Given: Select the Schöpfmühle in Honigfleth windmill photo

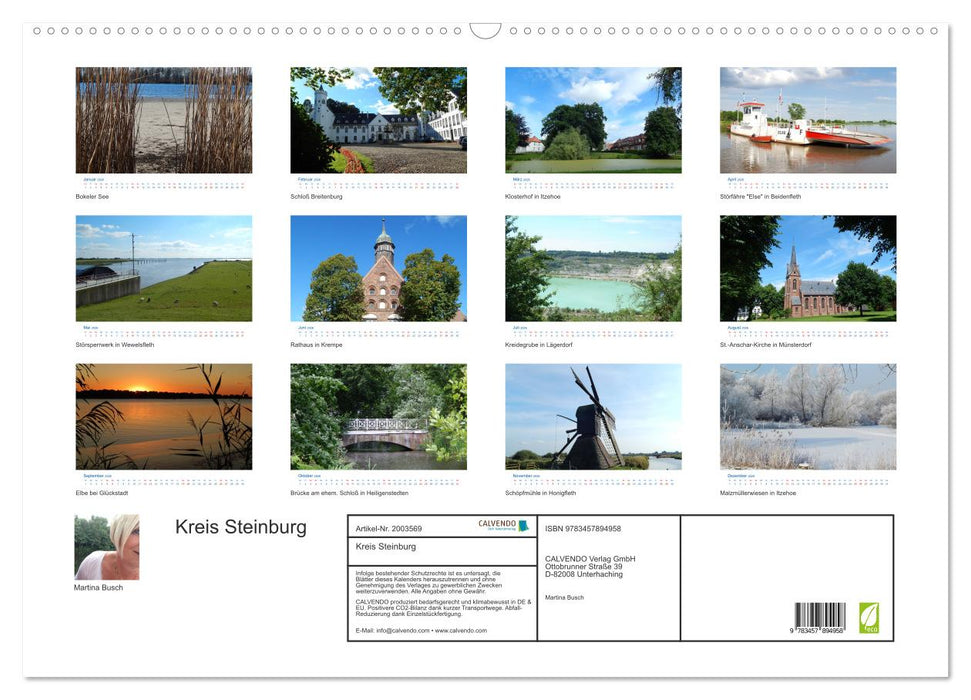Looking at the screenshot, I should (x=592, y=417).
